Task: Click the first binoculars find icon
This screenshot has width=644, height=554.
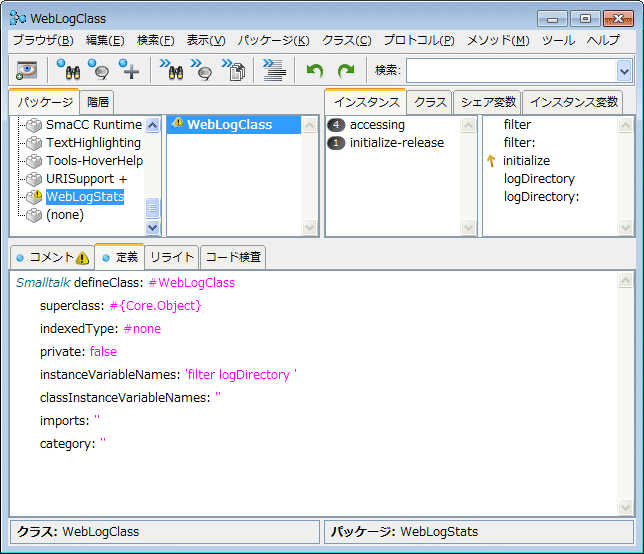Action: tap(68, 70)
